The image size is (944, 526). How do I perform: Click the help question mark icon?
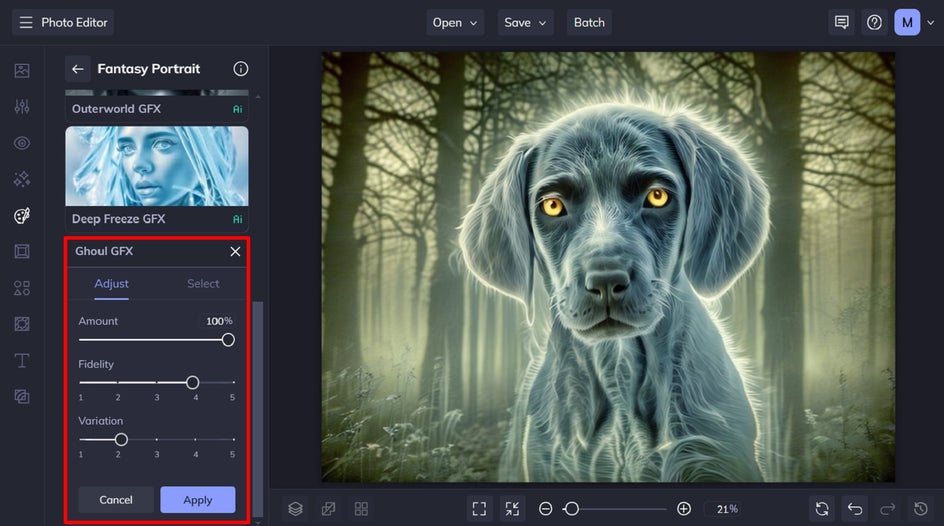[x=874, y=22]
